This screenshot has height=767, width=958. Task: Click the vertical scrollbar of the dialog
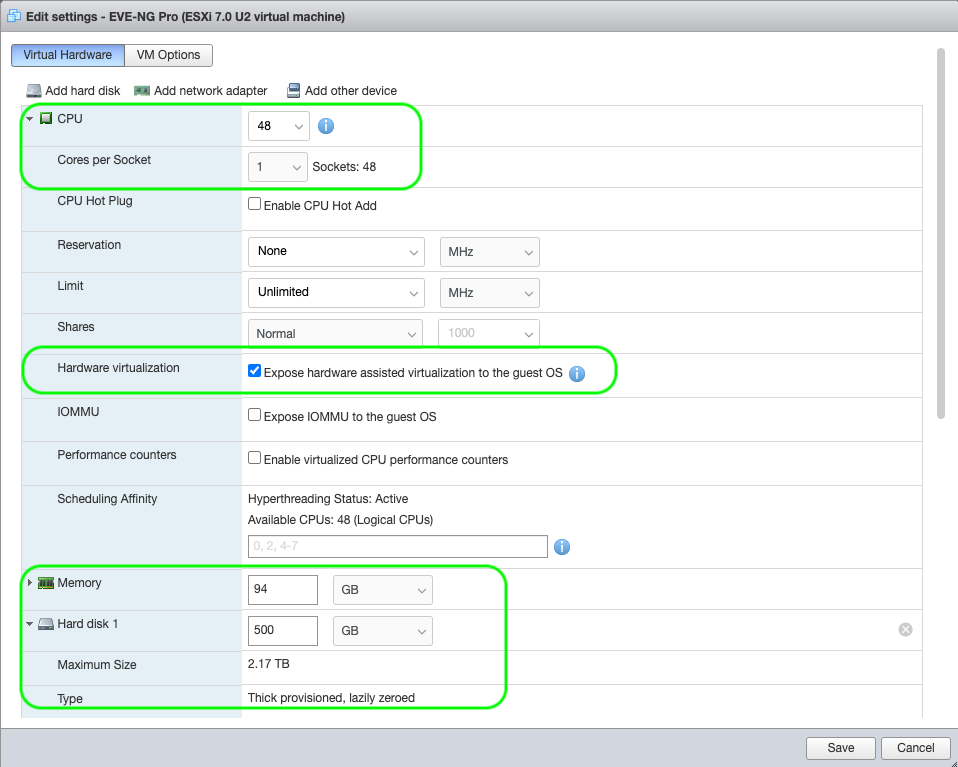pyautogui.click(x=941, y=233)
